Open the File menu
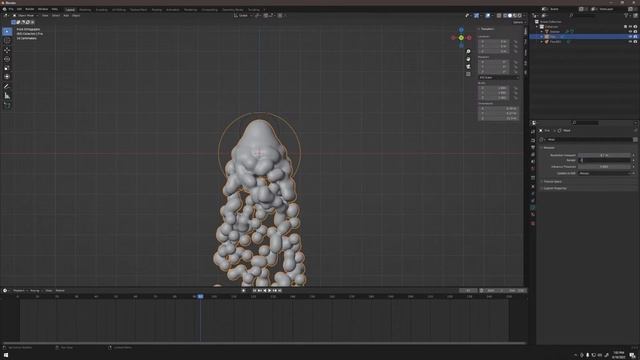Screen dimensions: 640x360 pyautogui.click(x=11, y=9)
